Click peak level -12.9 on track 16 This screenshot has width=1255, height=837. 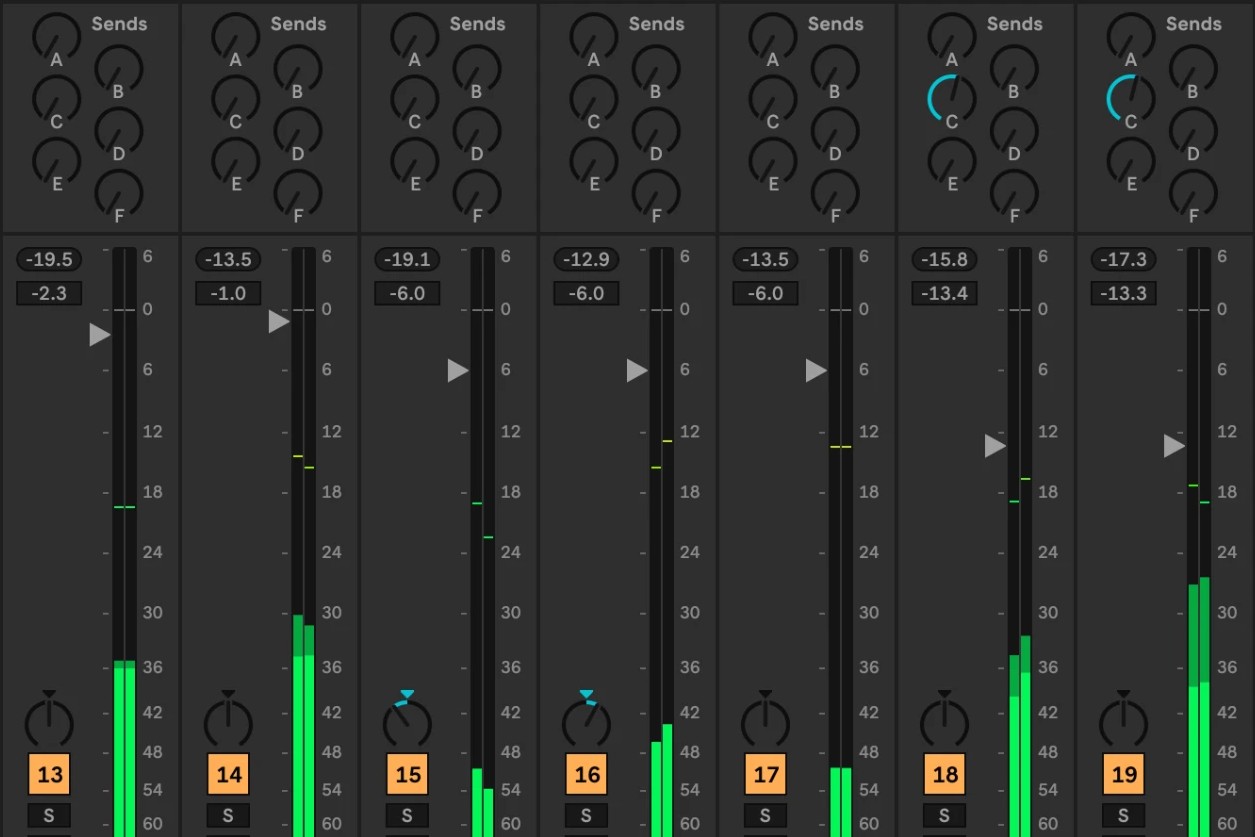tap(586, 260)
